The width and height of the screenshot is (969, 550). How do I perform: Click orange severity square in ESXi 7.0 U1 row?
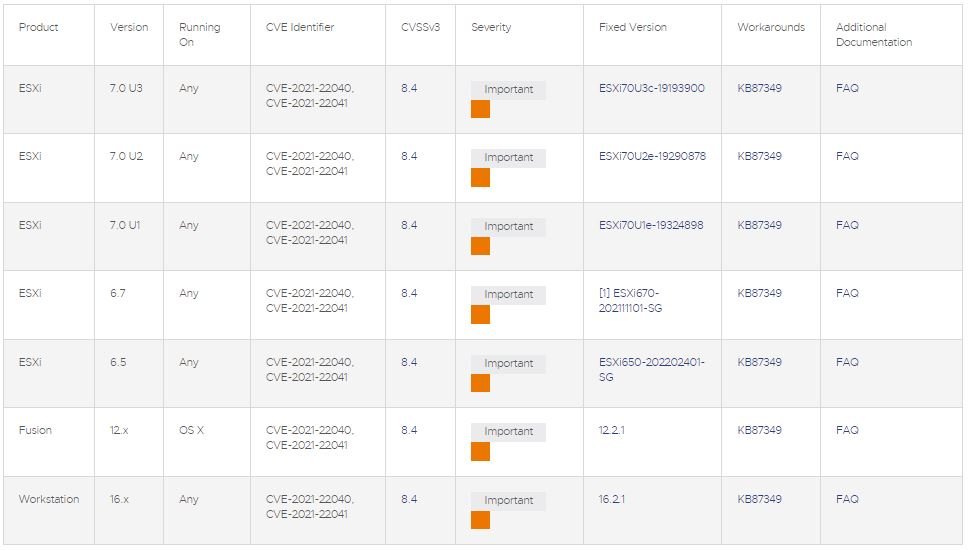(480, 247)
